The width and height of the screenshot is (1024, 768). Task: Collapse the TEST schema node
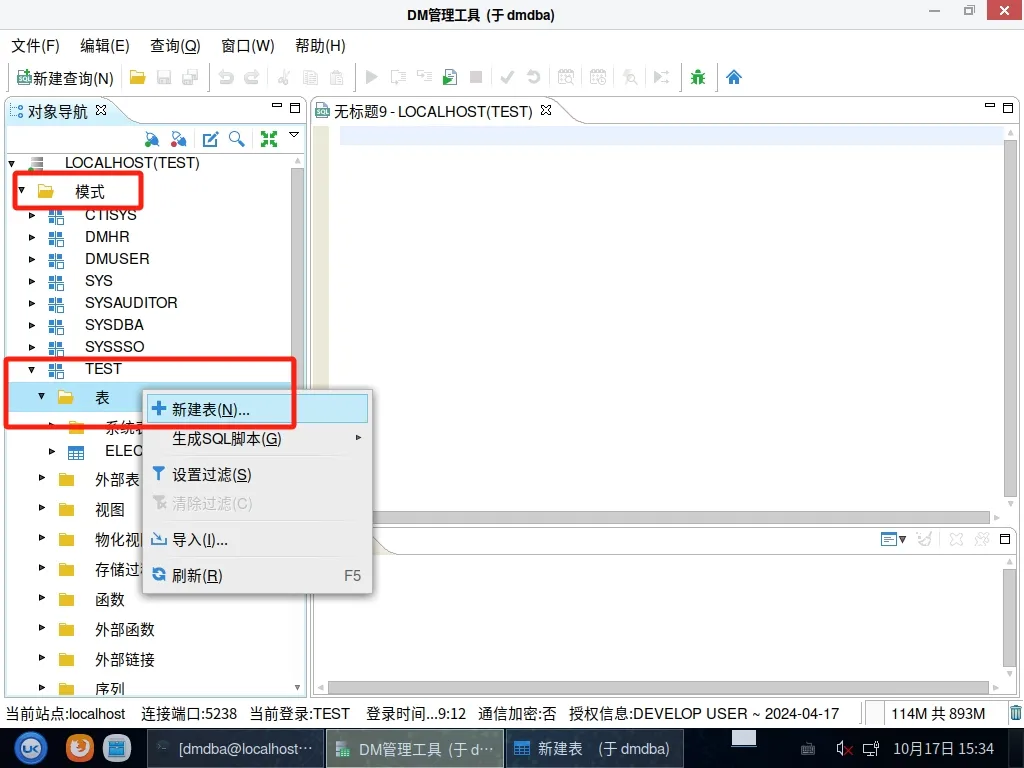32,369
